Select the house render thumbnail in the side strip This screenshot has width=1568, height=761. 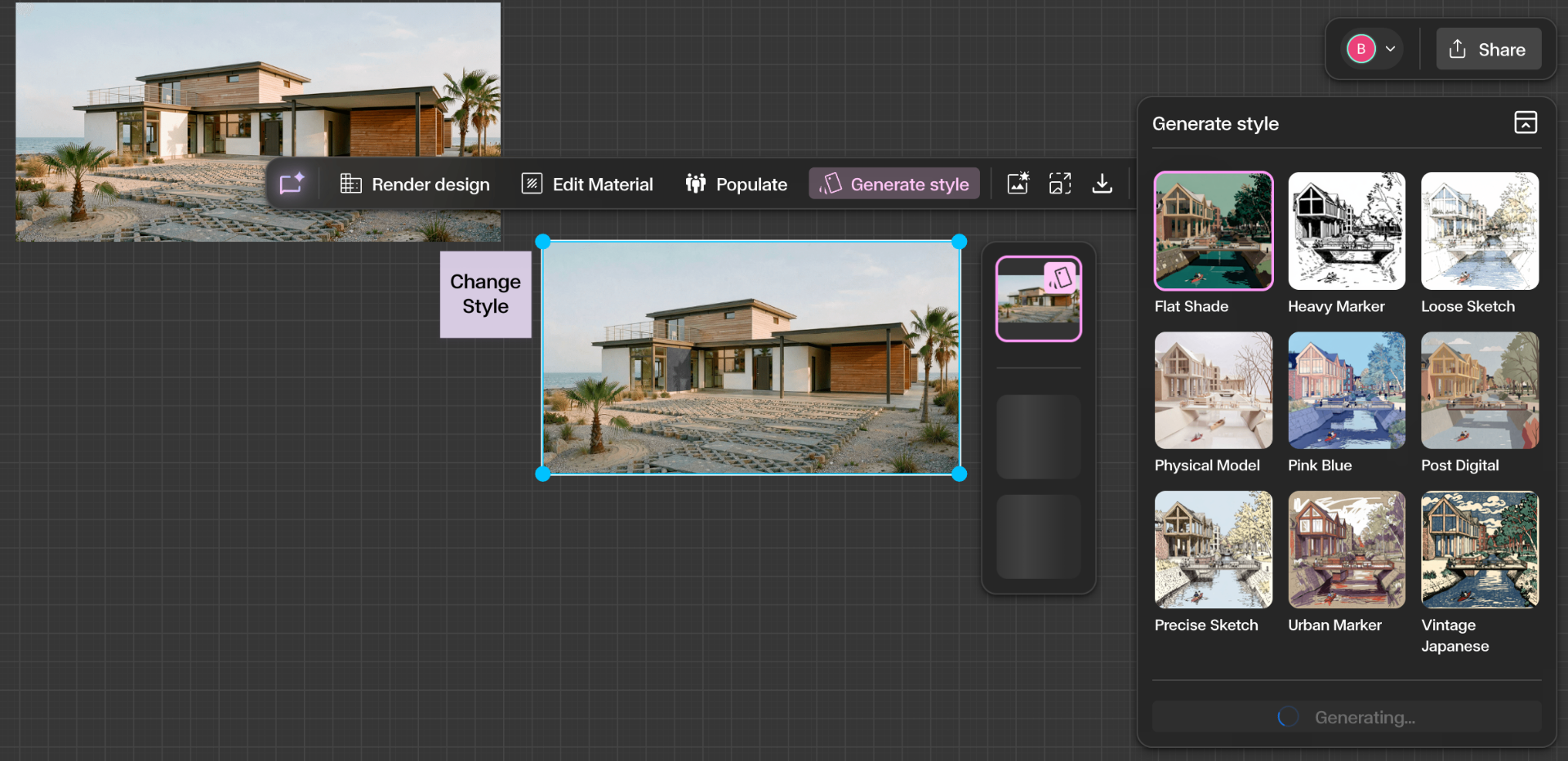1038,298
